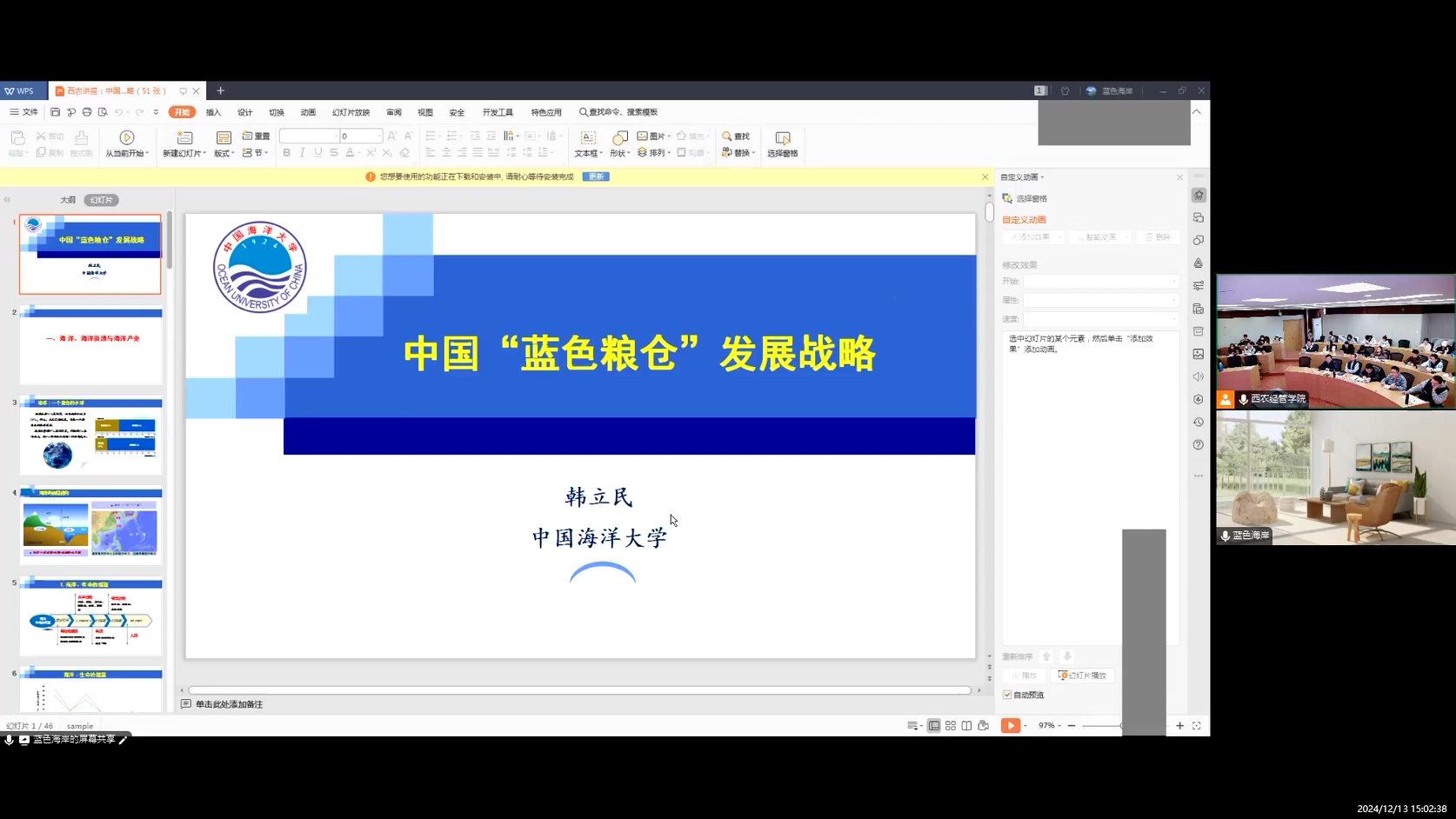Switch to slide sorter grid view
The width and height of the screenshot is (1456, 819).
(x=951, y=726)
